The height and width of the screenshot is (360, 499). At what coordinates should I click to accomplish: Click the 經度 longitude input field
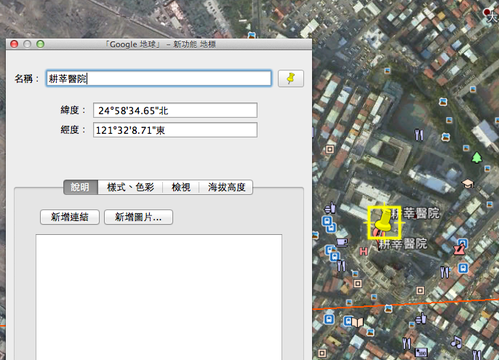click(x=175, y=130)
